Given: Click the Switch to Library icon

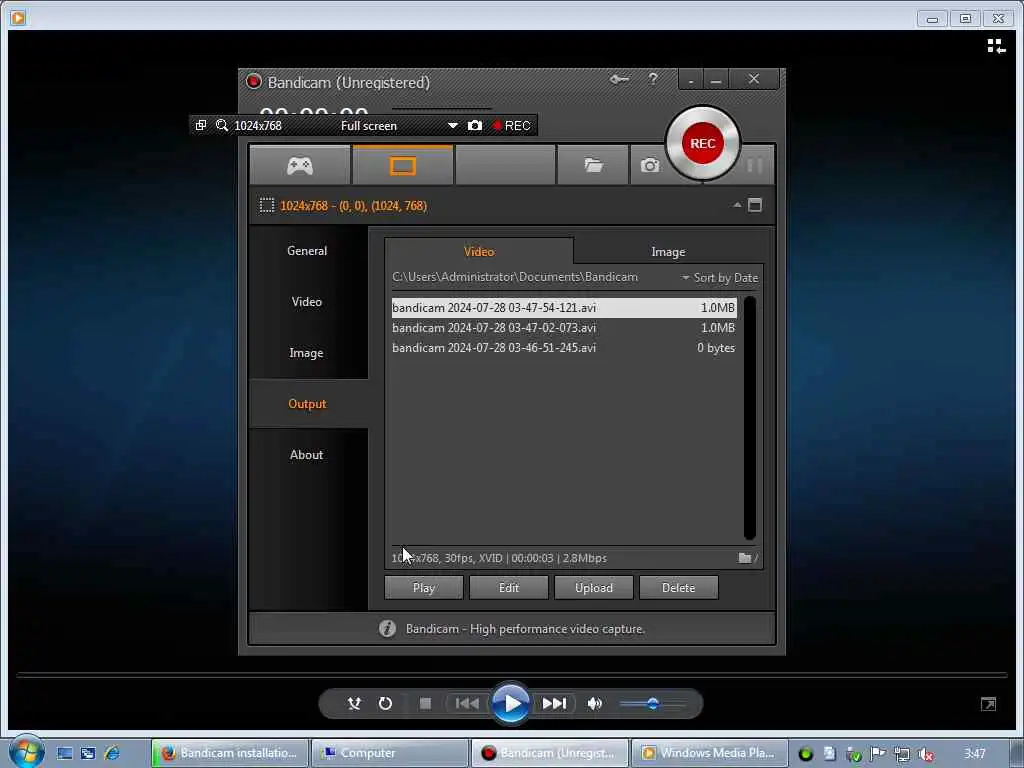Looking at the screenshot, I should tap(996, 46).
